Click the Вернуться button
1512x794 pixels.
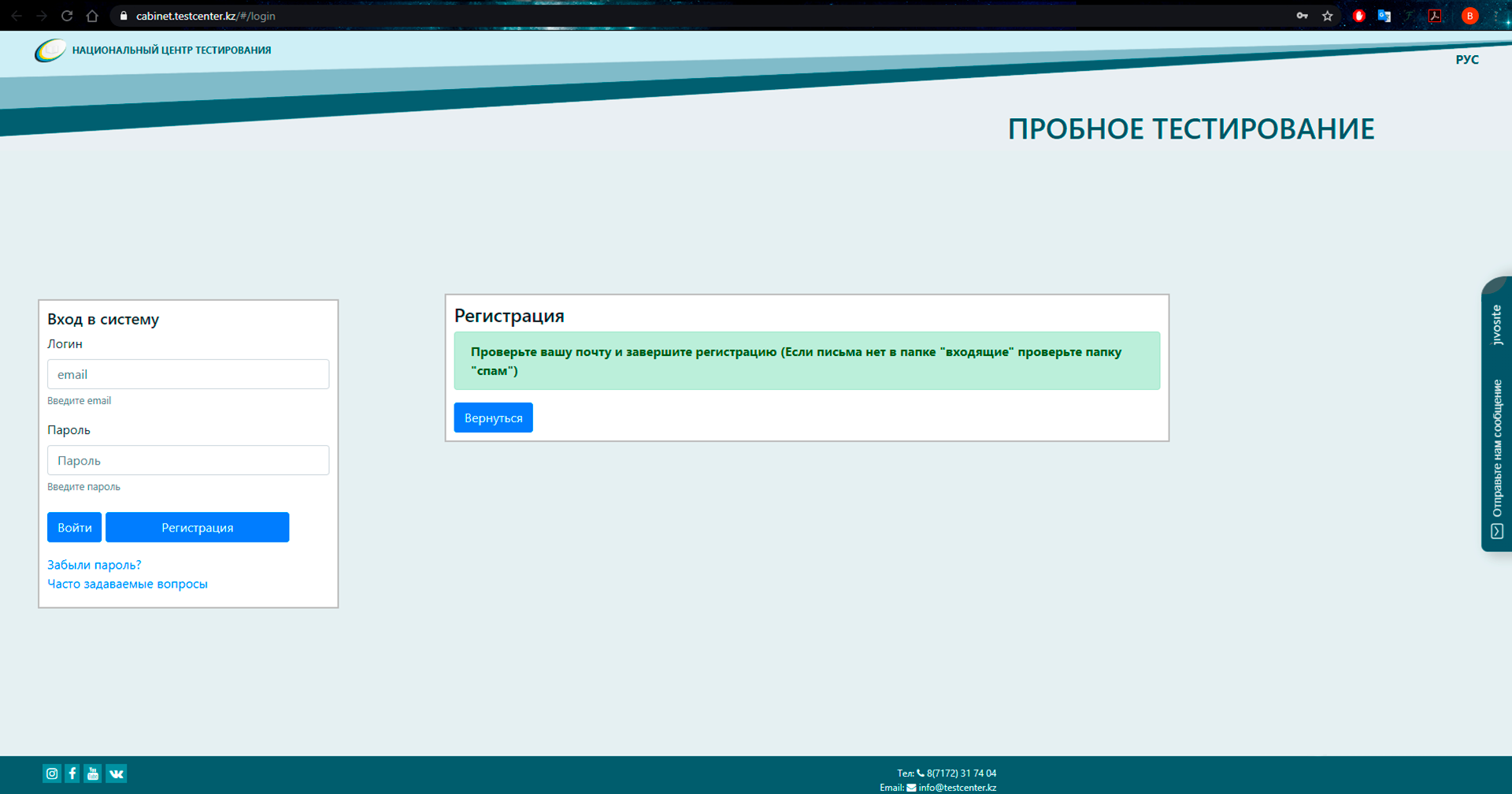pos(493,417)
